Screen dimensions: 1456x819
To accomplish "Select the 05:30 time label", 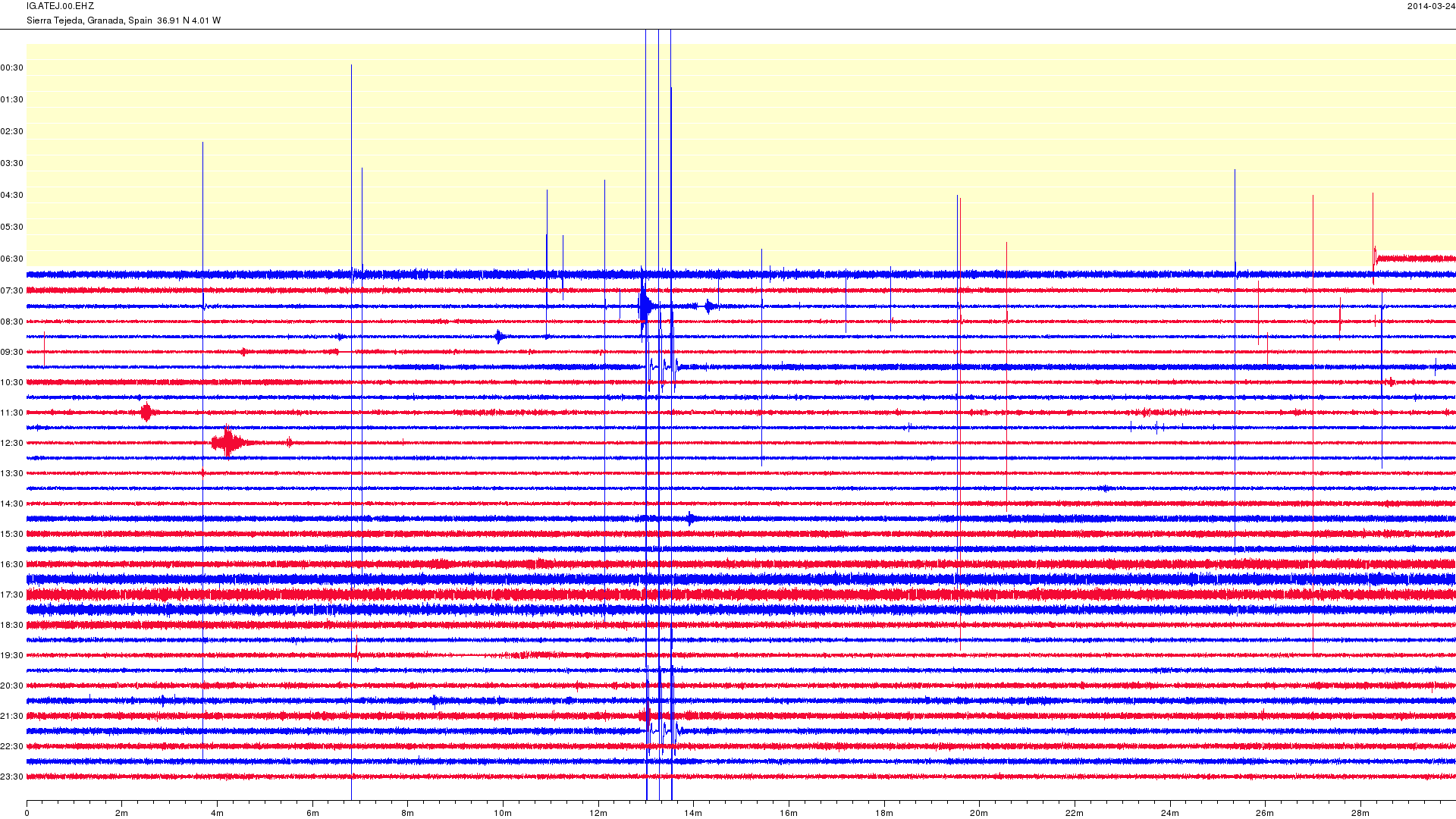I will point(12,227).
